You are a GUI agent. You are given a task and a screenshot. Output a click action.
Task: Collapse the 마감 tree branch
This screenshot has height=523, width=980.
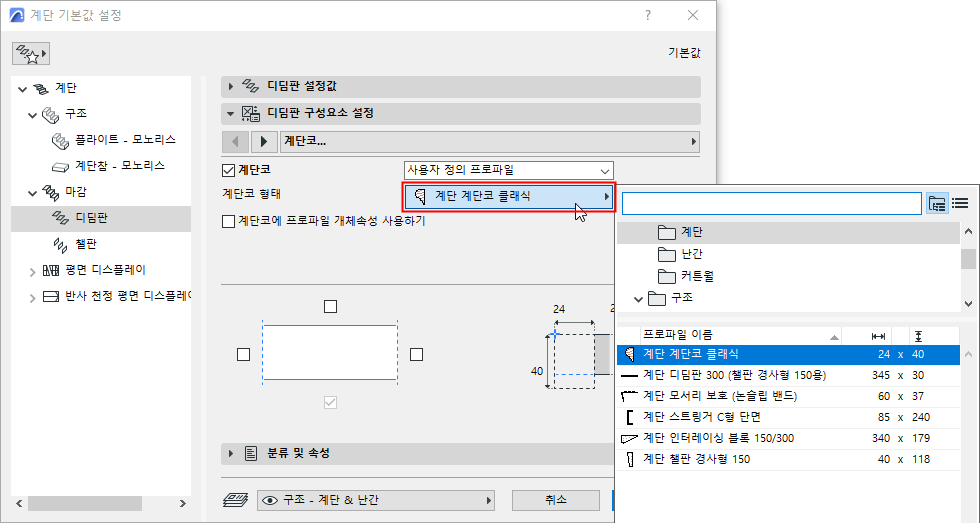(x=32, y=193)
